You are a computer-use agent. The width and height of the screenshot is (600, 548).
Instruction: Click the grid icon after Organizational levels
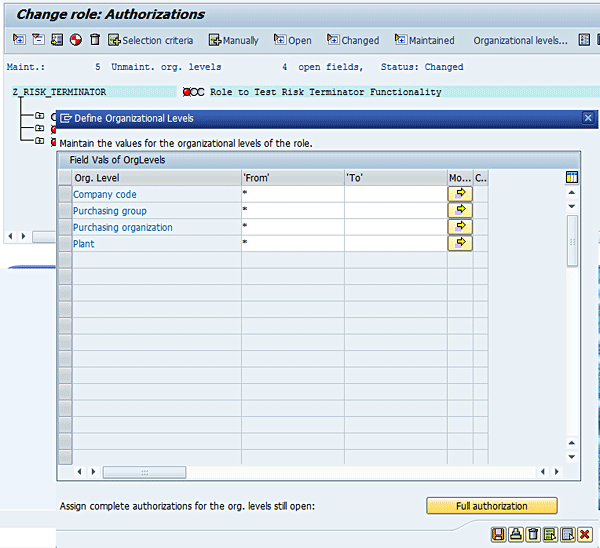click(x=584, y=39)
